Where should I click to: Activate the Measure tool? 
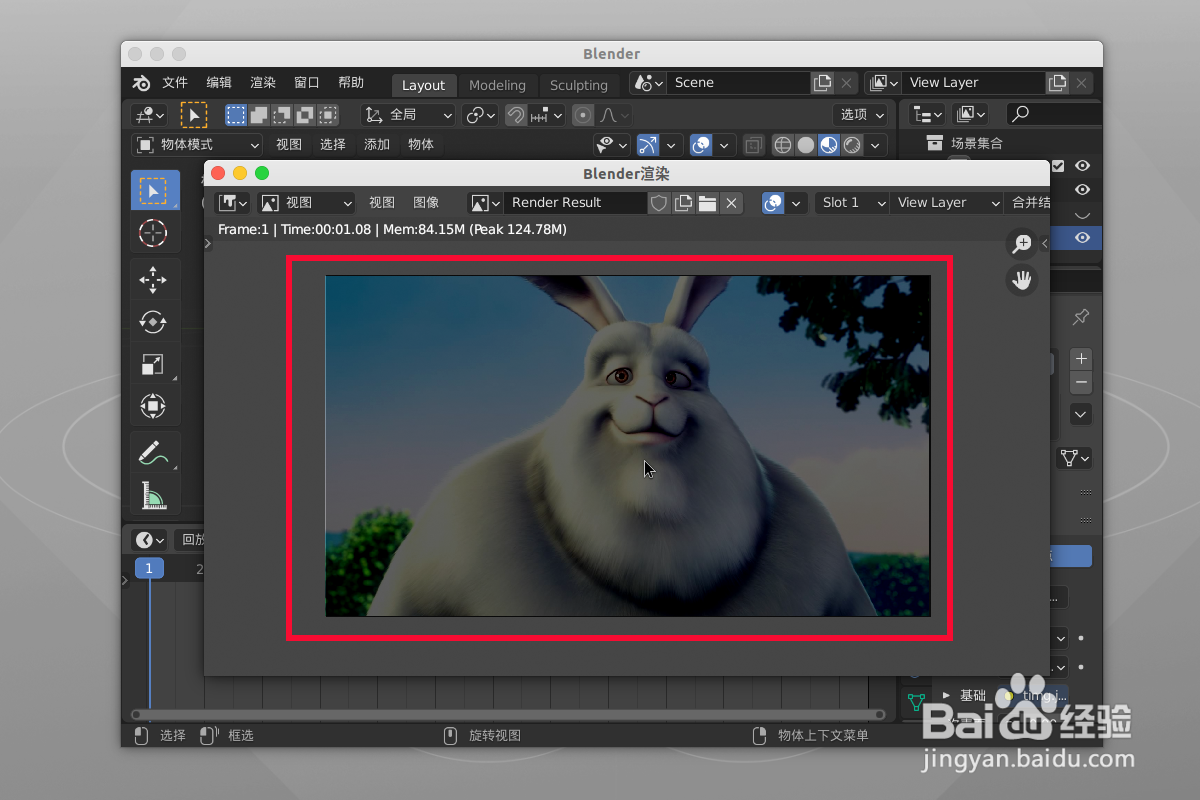155,494
